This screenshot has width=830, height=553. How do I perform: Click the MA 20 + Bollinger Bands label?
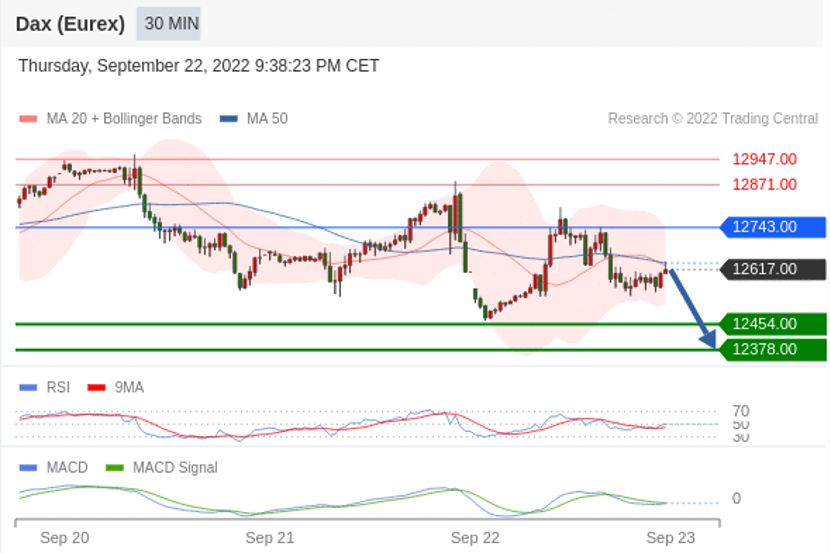[x=124, y=119]
